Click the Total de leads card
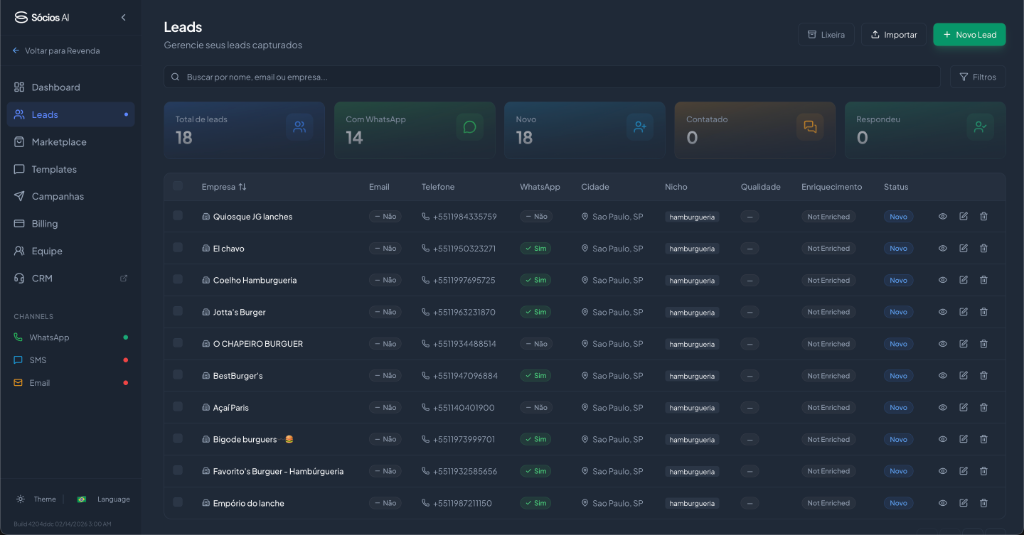Viewport: 1024px width, 535px height. 244,130
